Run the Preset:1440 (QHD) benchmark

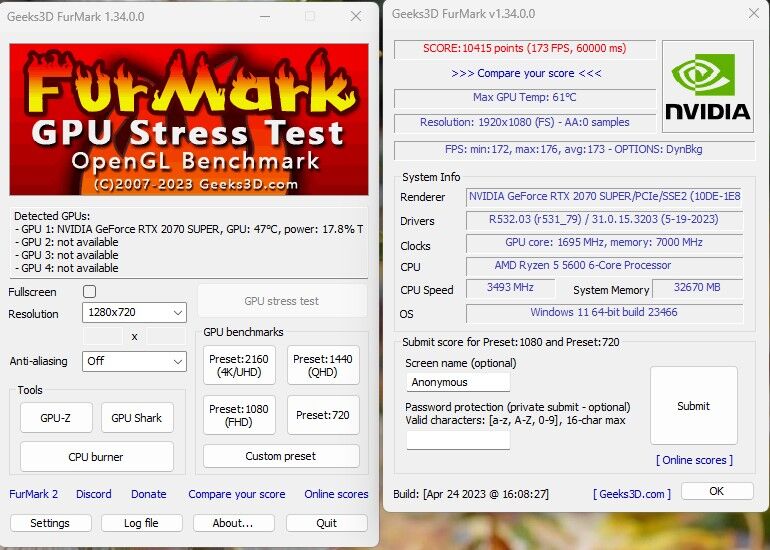323,365
